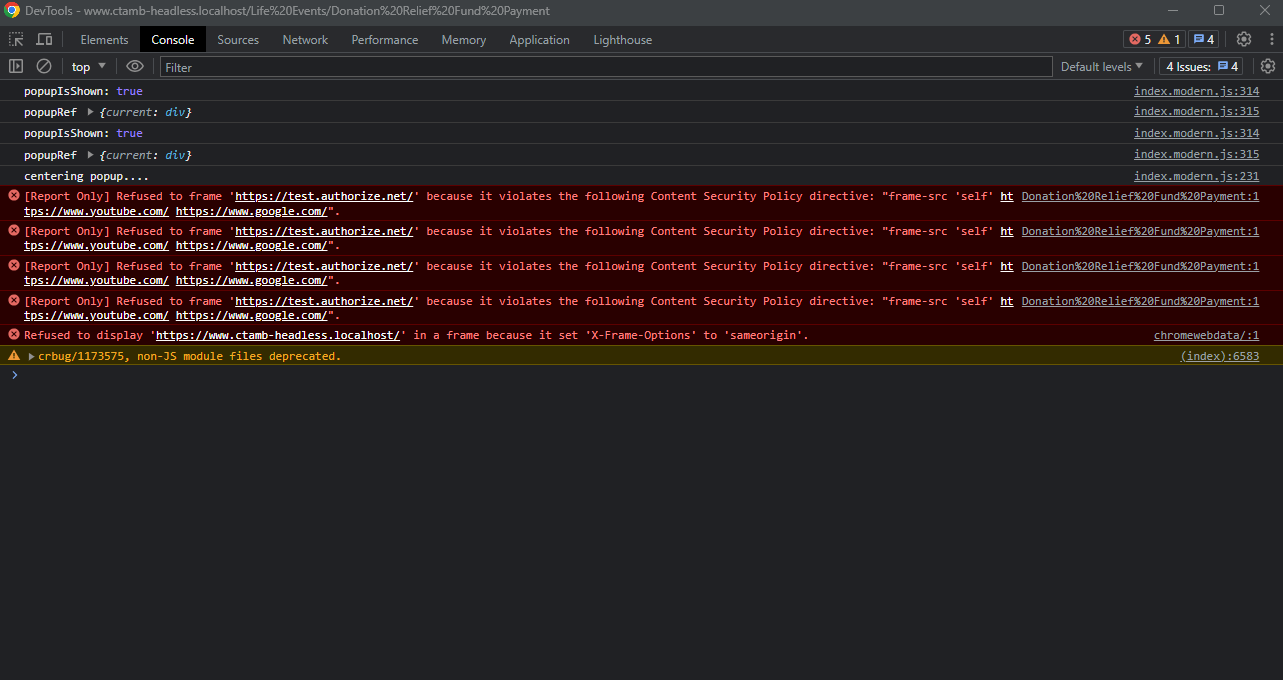
Task: Expand the crbug/1173575 warning message
Action: [x=31, y=356]
